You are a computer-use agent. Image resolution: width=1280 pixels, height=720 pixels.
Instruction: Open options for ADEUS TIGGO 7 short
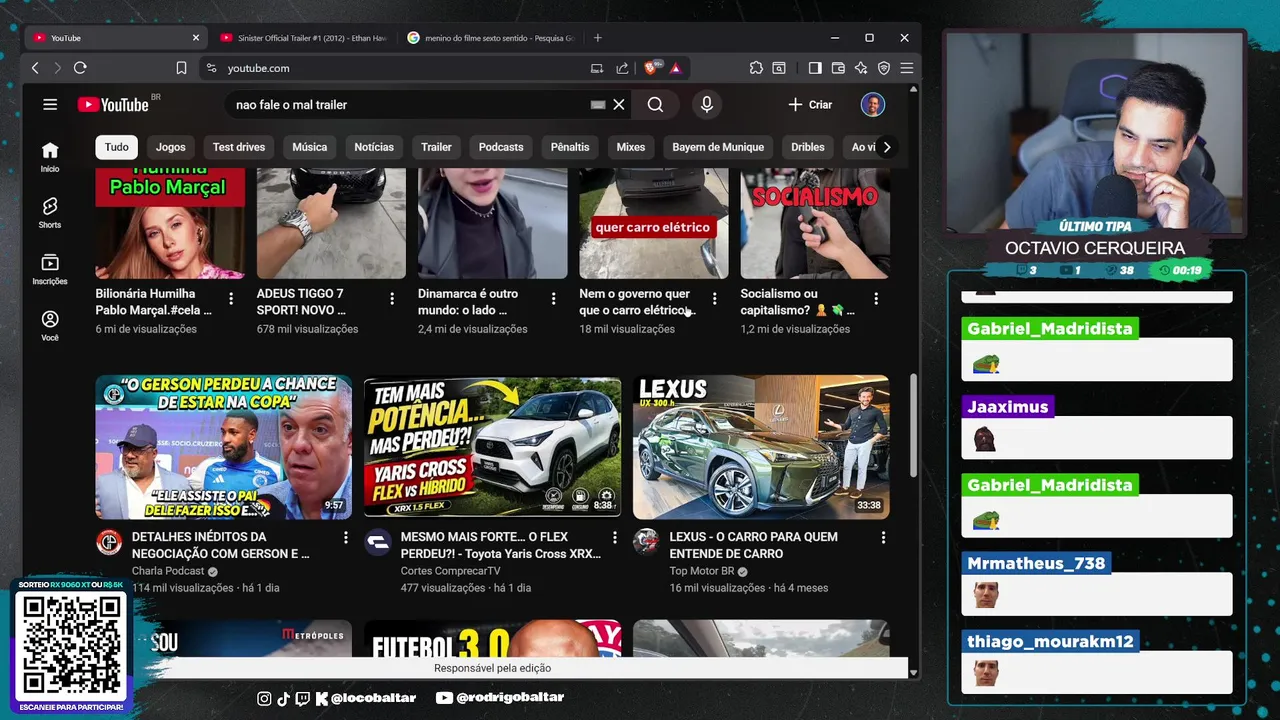coord(392,298)
